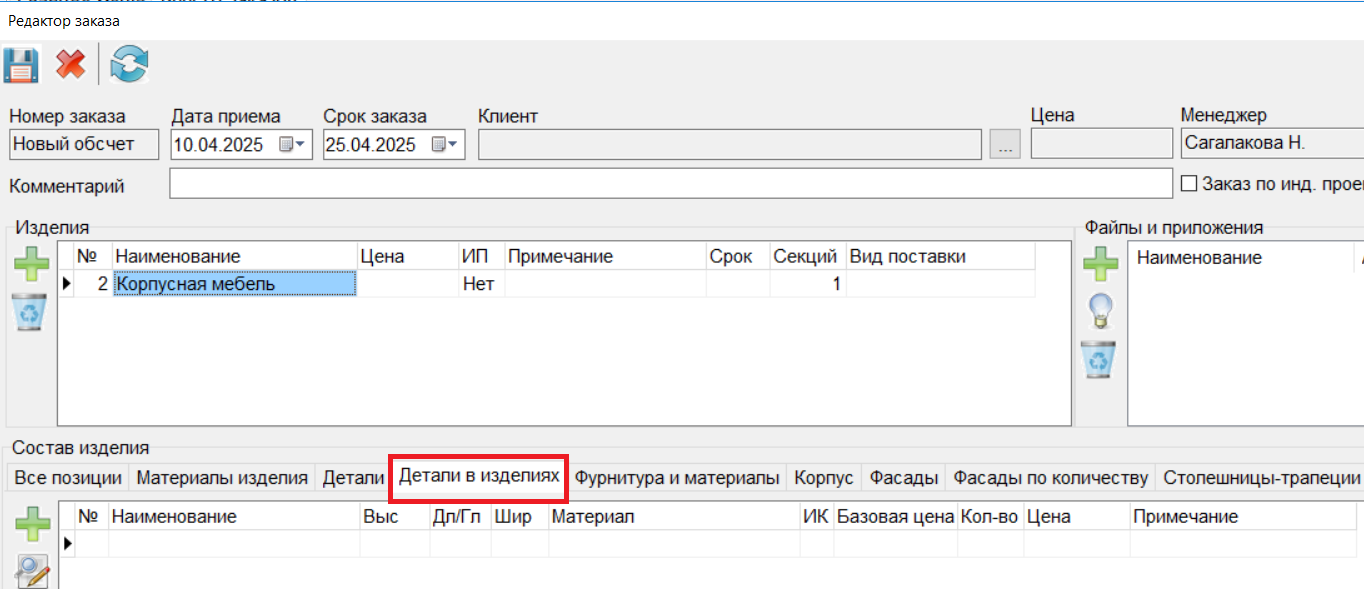Add a file in Файлы и приложения
The width and height of the screenshot is (1364, 589).
point(1101,265)
